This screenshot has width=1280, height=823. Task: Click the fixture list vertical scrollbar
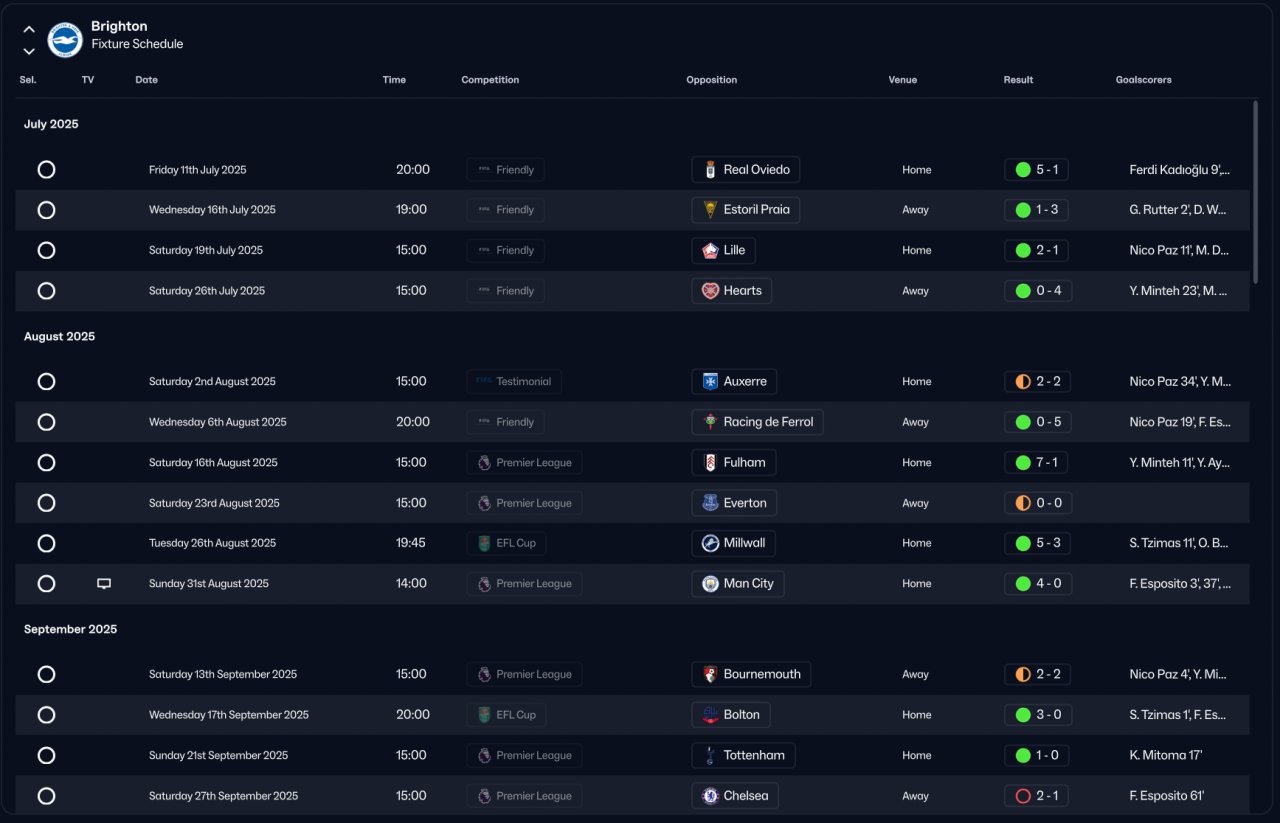click(x=1256, y=190)
